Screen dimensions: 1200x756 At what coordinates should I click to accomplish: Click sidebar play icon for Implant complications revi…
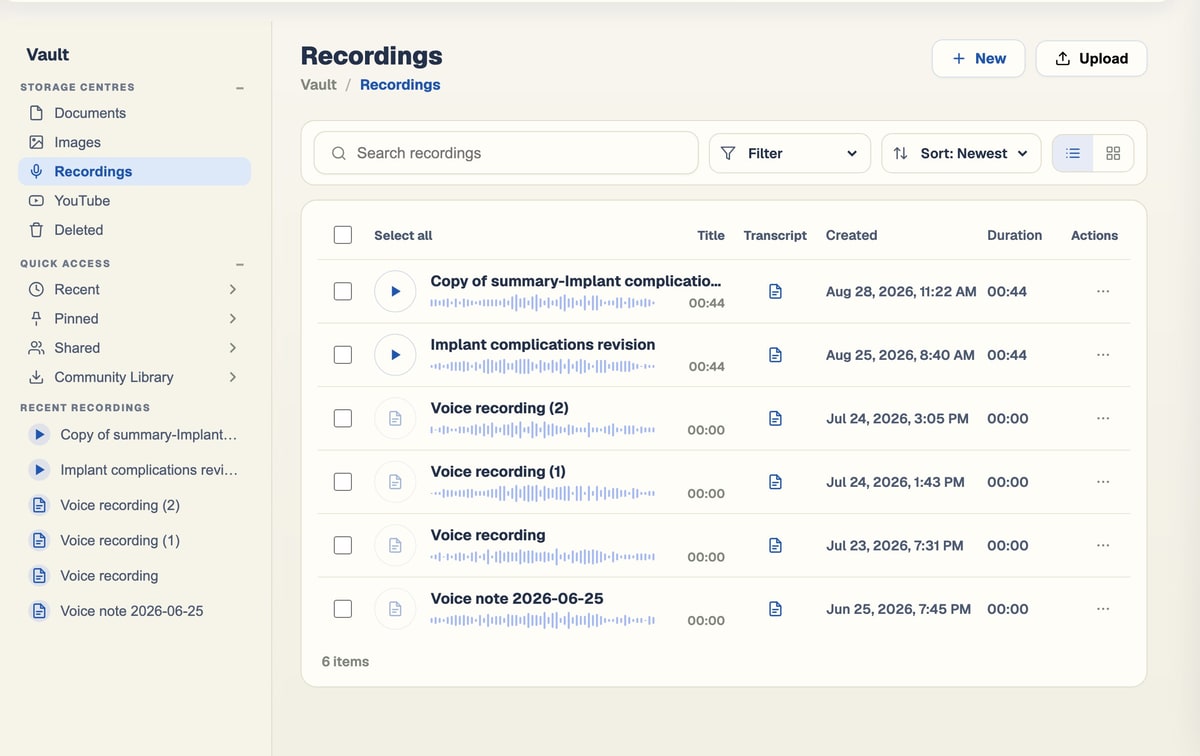coord(39,470)
